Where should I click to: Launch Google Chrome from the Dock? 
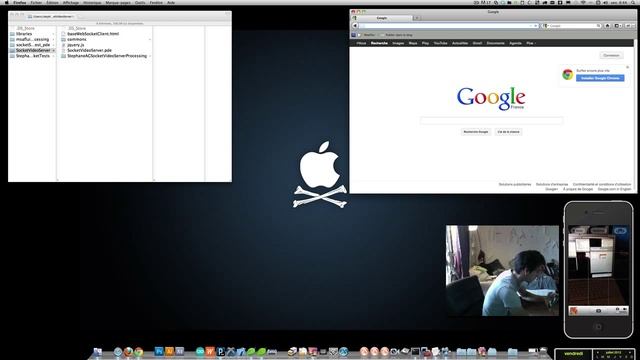139,351
